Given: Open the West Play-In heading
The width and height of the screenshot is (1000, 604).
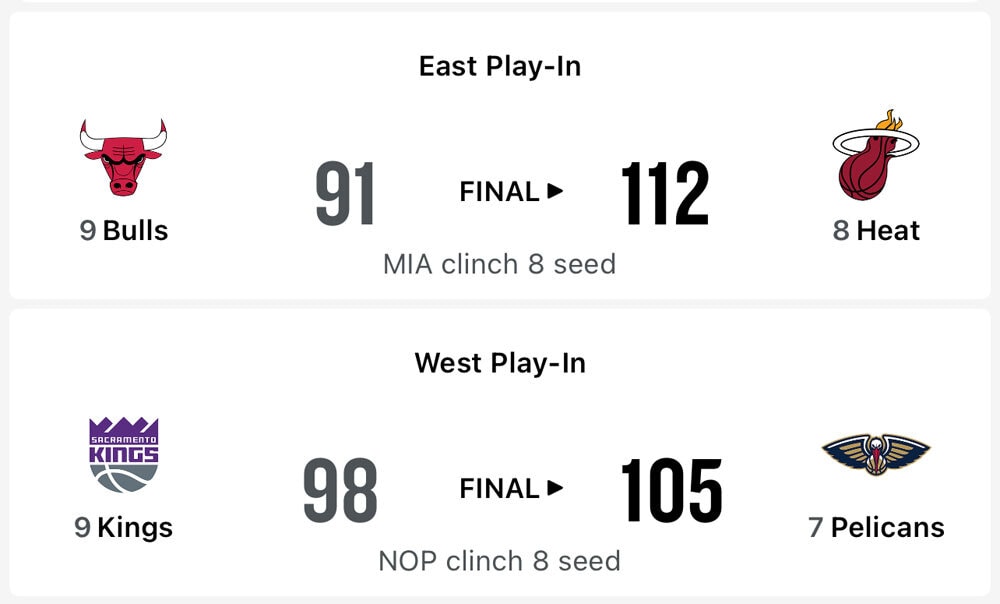Looking at the screenshot, I should pyautogui.click(x=500, y=362).
